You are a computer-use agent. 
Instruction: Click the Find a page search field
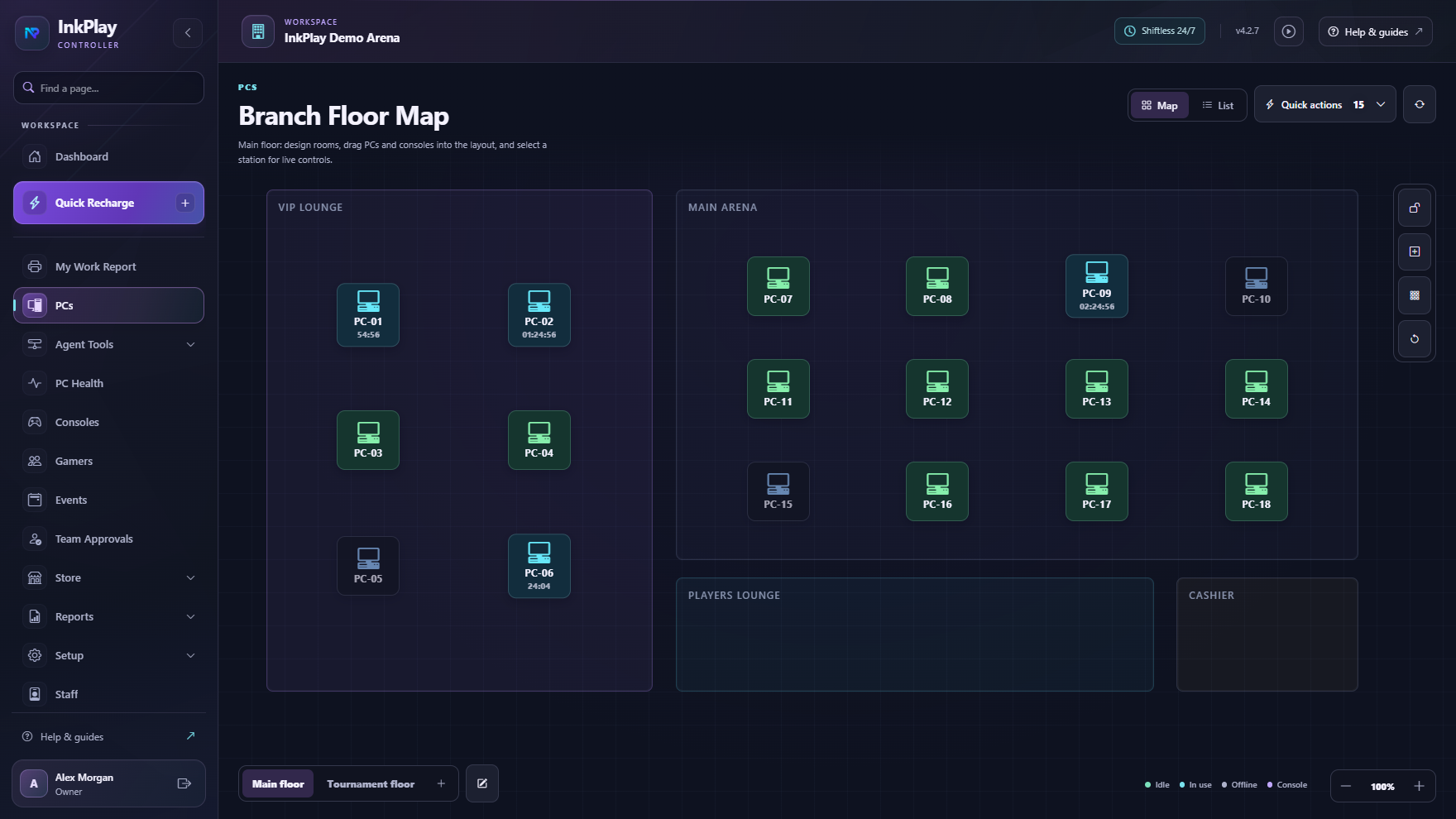[x=109, y=88]
